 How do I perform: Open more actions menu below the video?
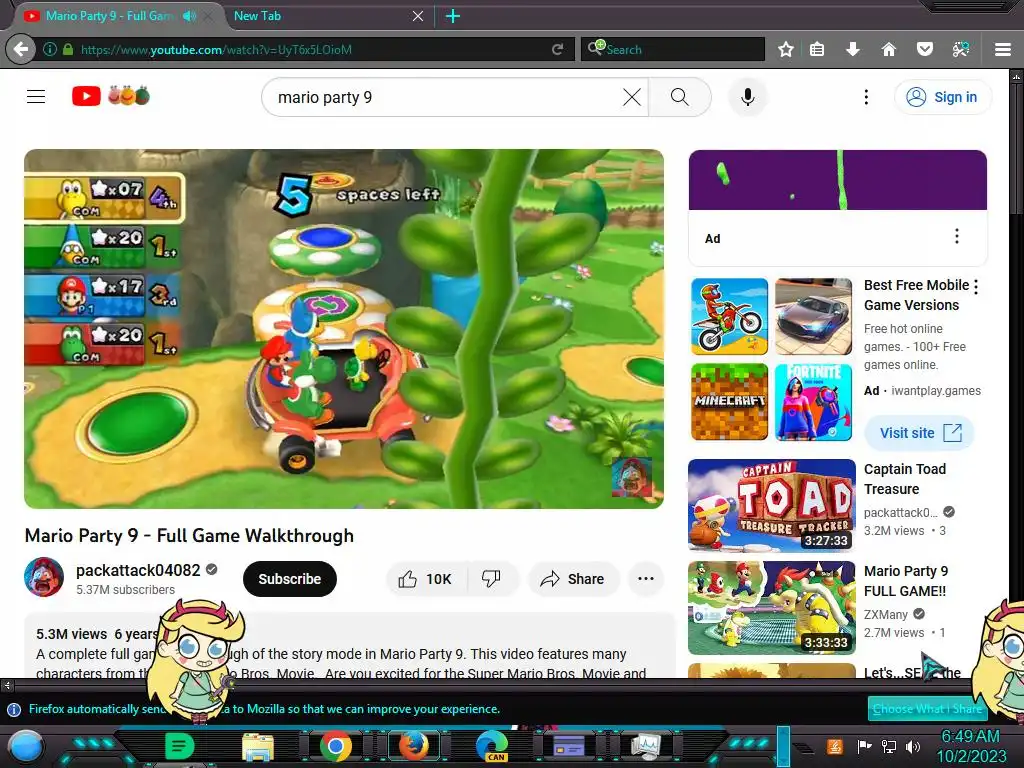coord(645,579)
